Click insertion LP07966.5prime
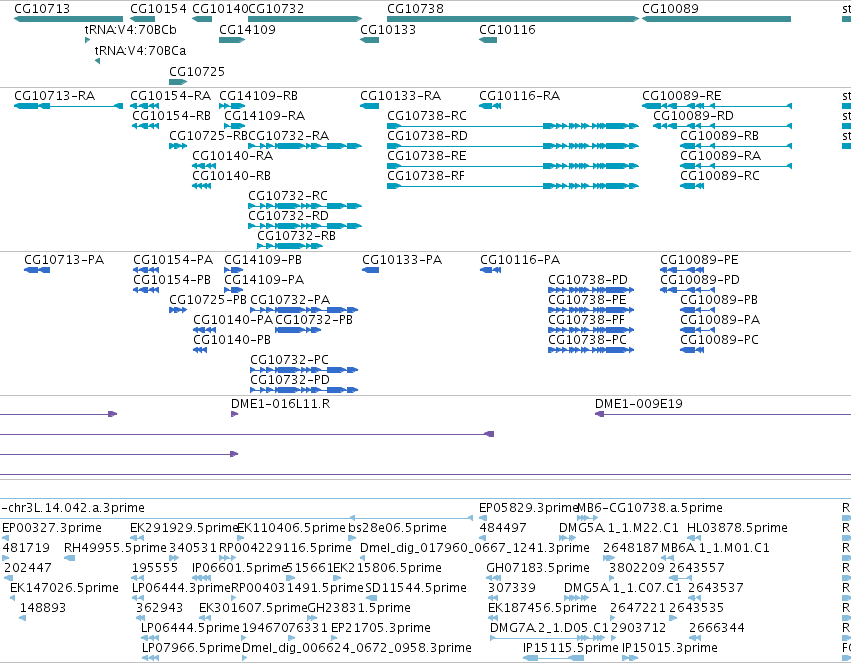This screenshot has height=663, width=851. click(191, 648)
